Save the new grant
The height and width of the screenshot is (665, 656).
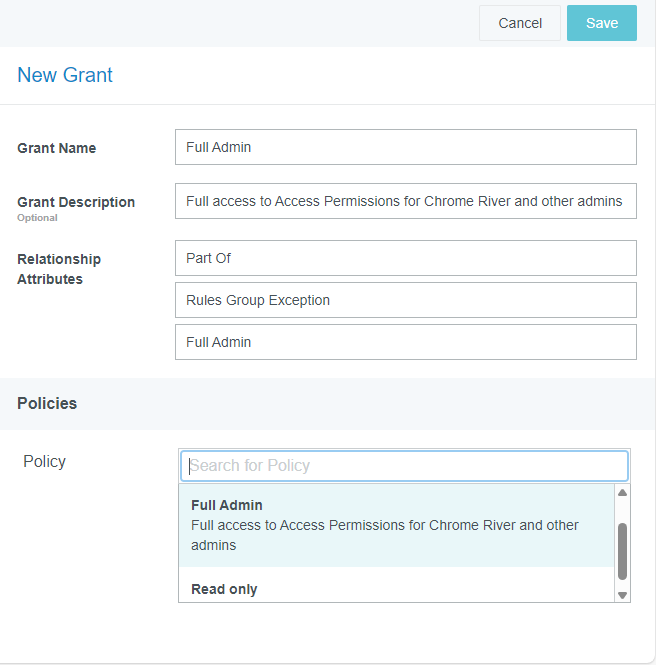coord(602,23)
